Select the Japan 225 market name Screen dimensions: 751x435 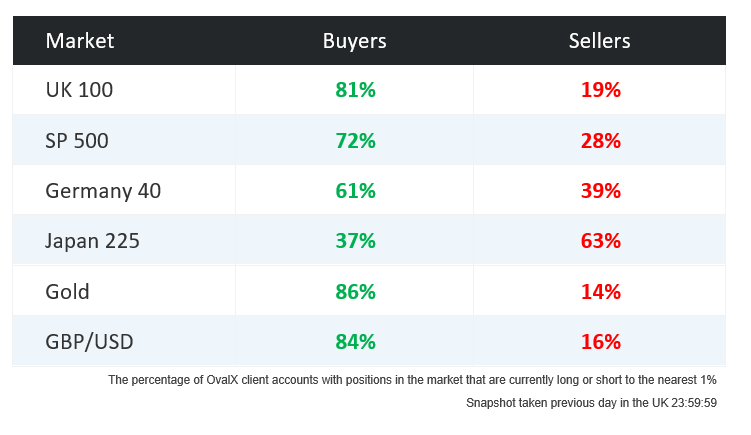pyautogui.click(x=92, y=241)
